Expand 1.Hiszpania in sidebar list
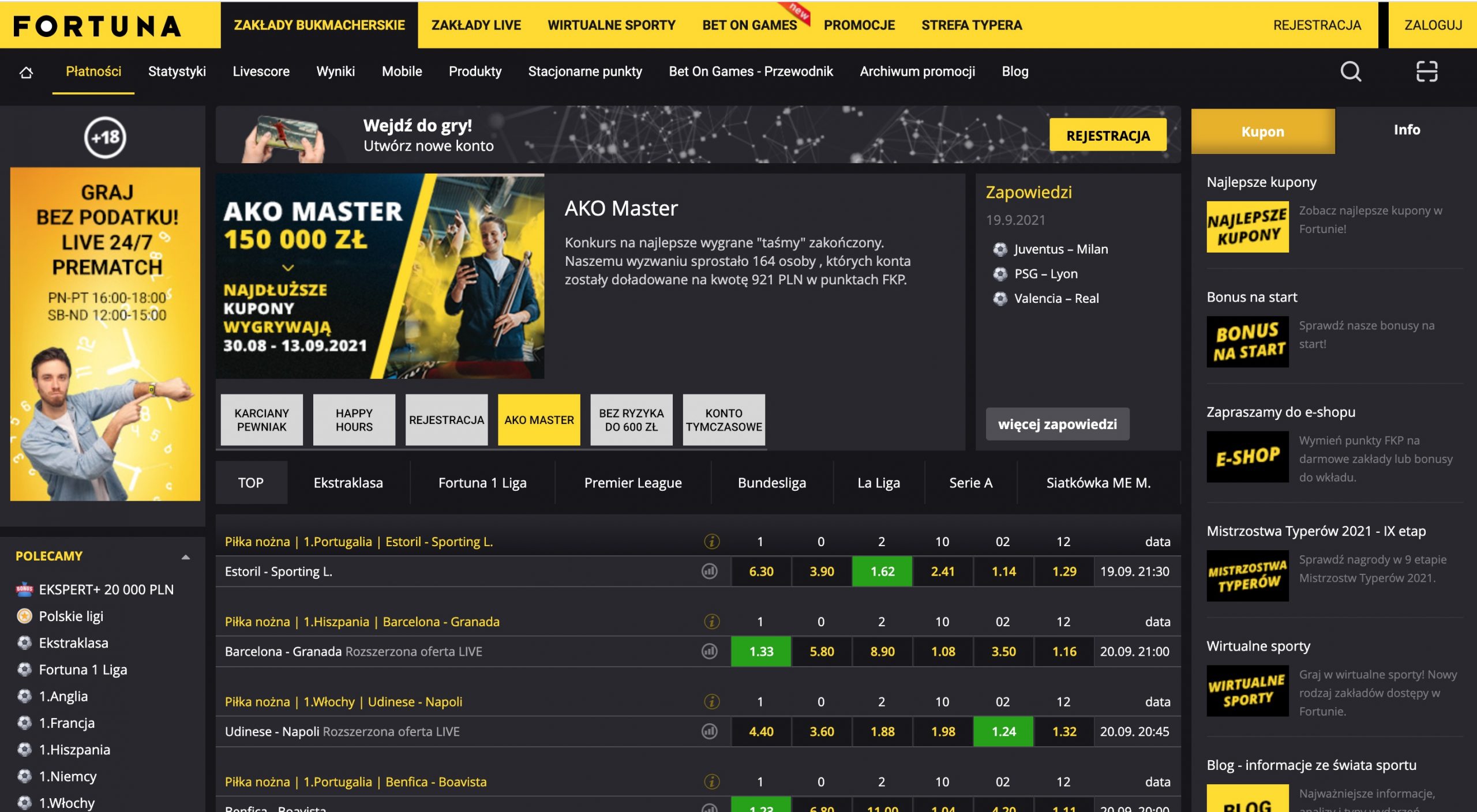This screenshot has height=812, width=1477. pyautogui.click(x=74, y=750)
